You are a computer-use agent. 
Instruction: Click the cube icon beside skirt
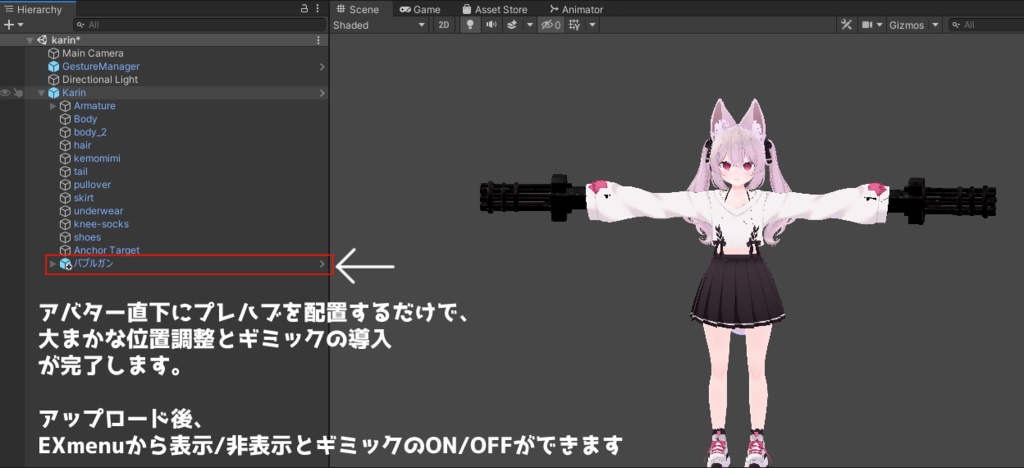65,198
